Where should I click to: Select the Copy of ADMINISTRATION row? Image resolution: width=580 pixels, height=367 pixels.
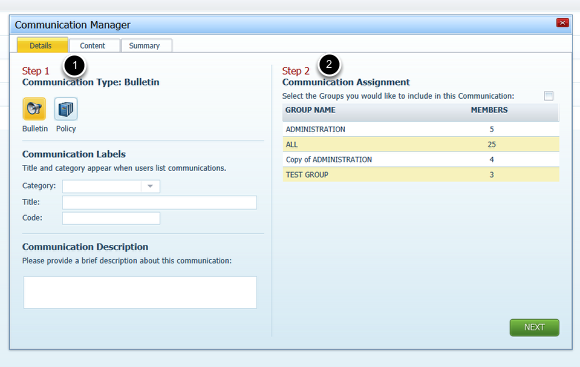[421, 159]
